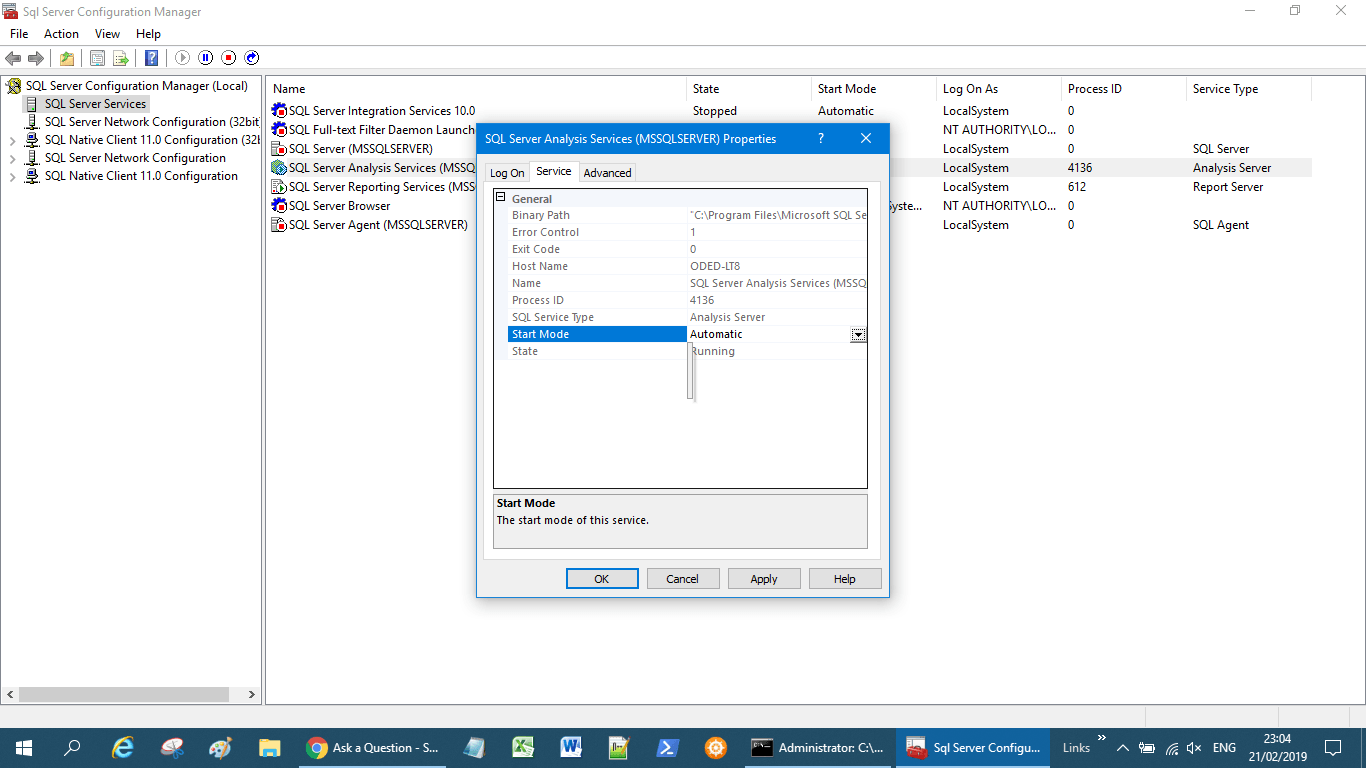
Task: Click the Pause Service toolbar icon
Action: 206,58
